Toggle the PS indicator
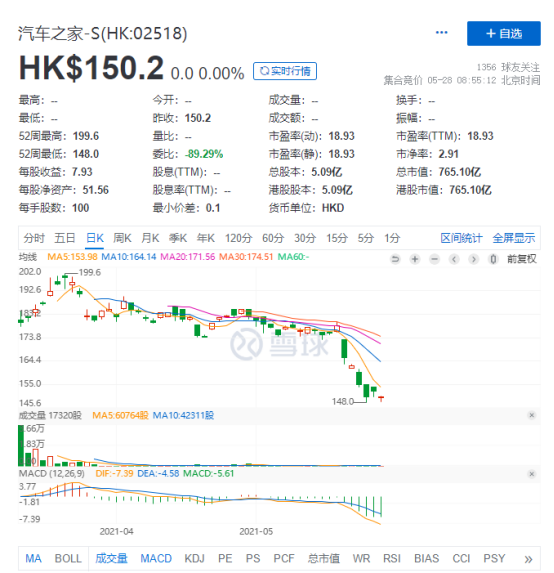 [253, 558]
